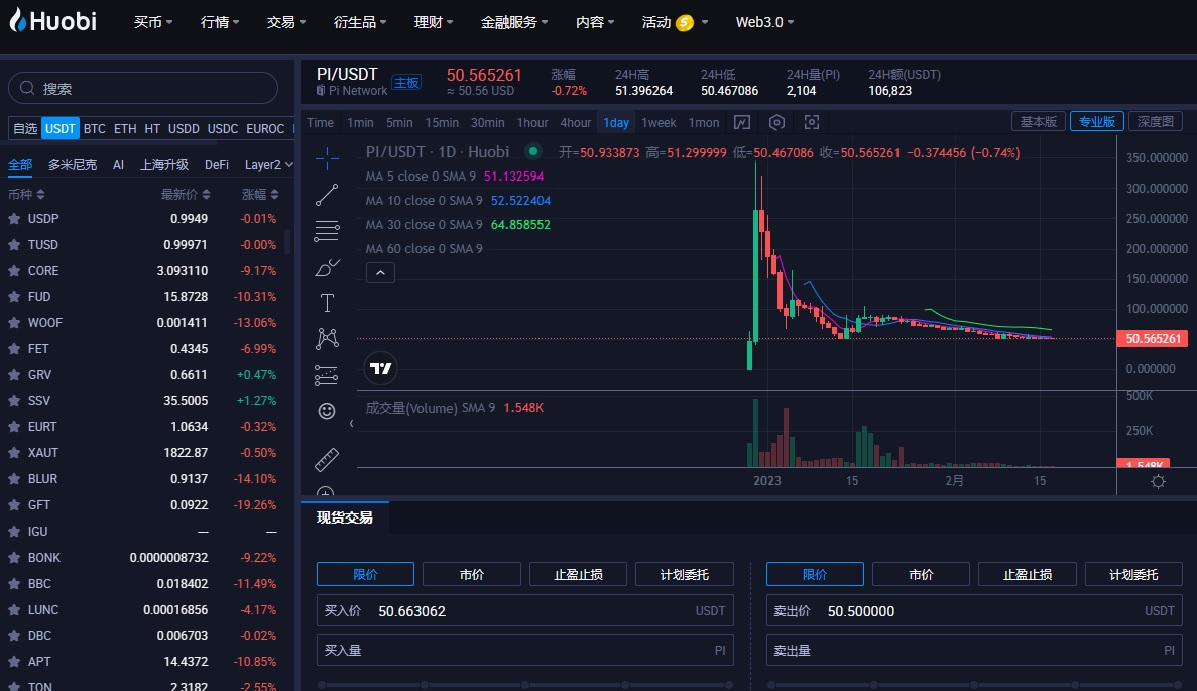This screenshot has height=691, width=1197.
Task: Open the emoji sticker tool
Action: [327, 411]
